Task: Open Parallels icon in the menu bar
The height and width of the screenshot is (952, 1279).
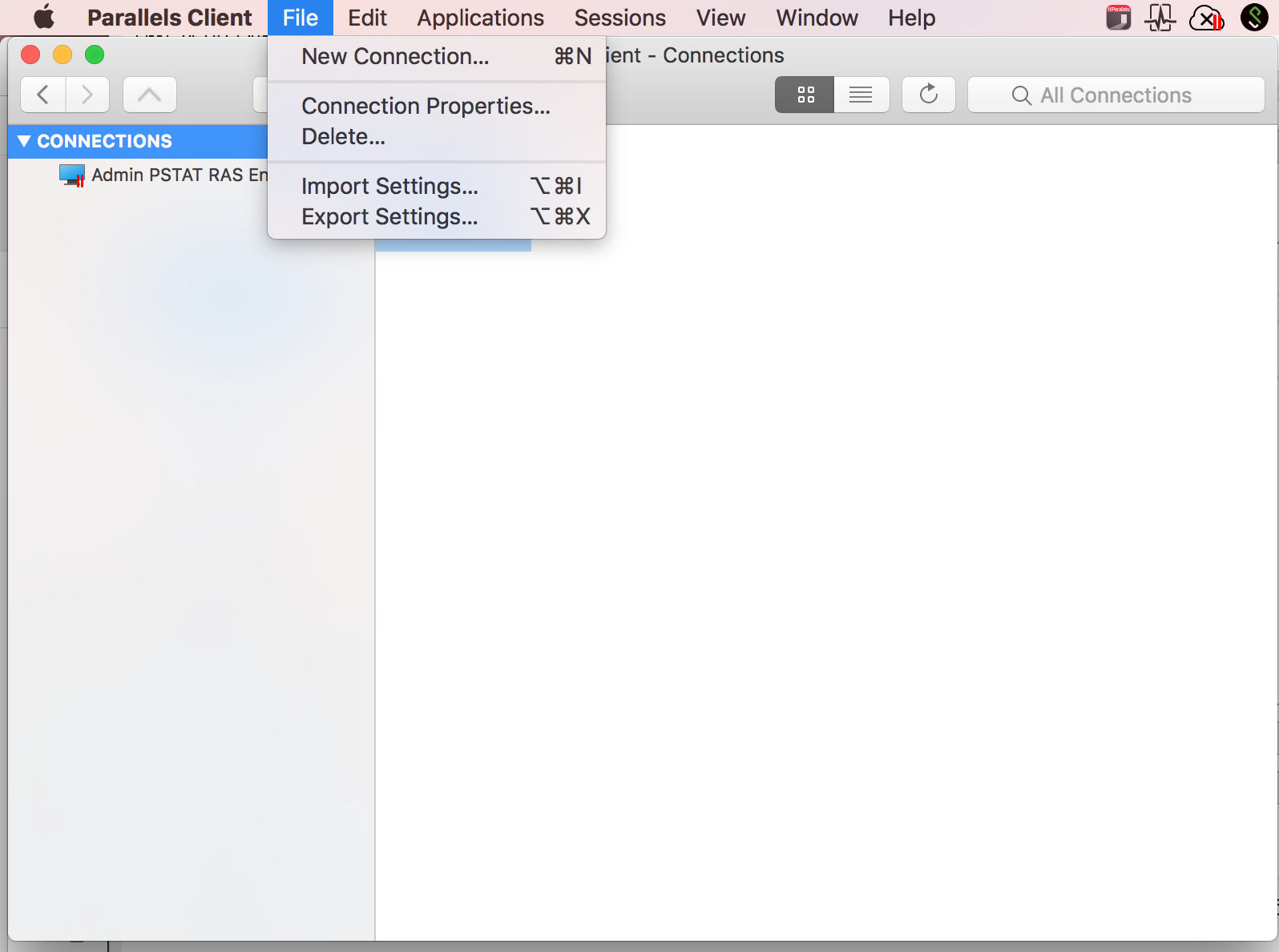Action: [1118, 17]
